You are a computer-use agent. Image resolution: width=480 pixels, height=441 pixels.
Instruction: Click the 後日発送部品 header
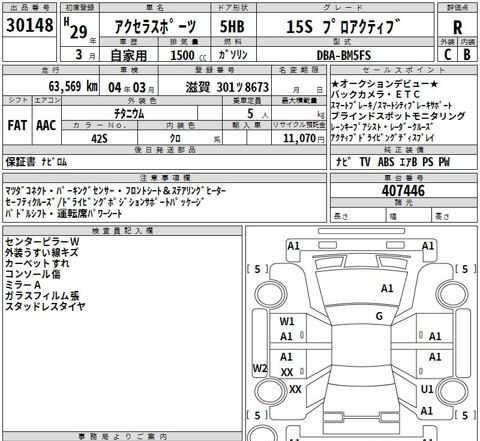click(x=165, y=150)
